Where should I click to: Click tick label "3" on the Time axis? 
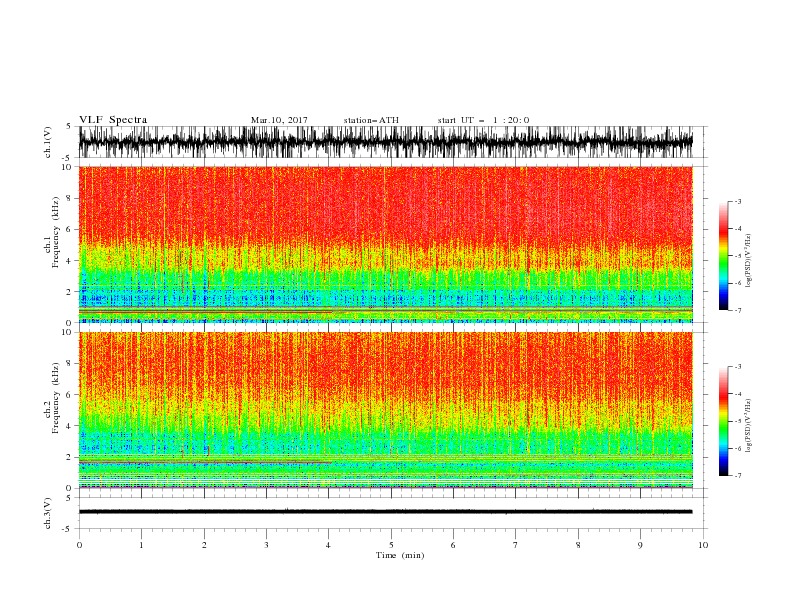click(x=266, y=545)
